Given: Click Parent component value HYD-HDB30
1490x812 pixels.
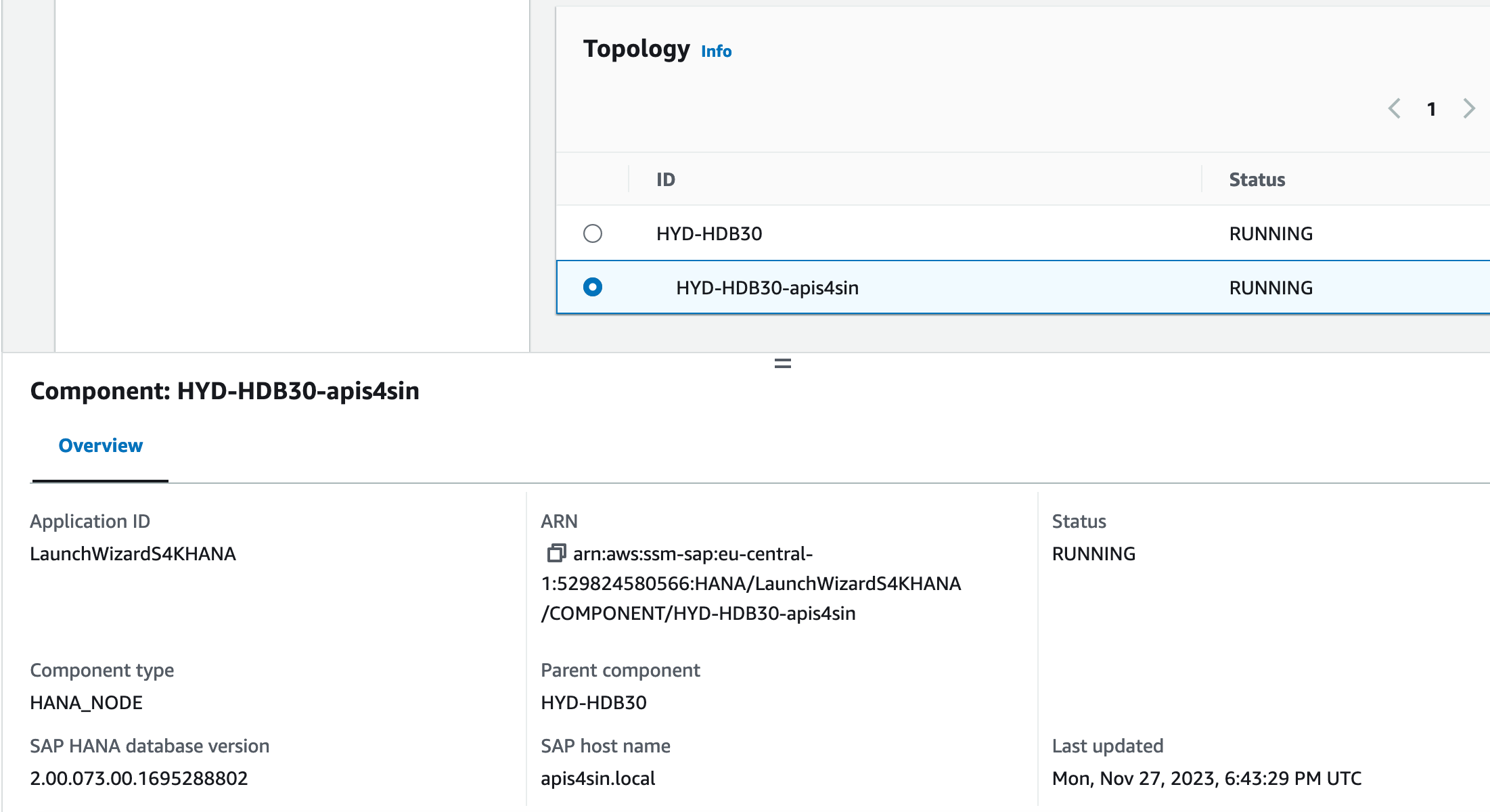Looking at the screenshot, I should click(x=593, y=702).
